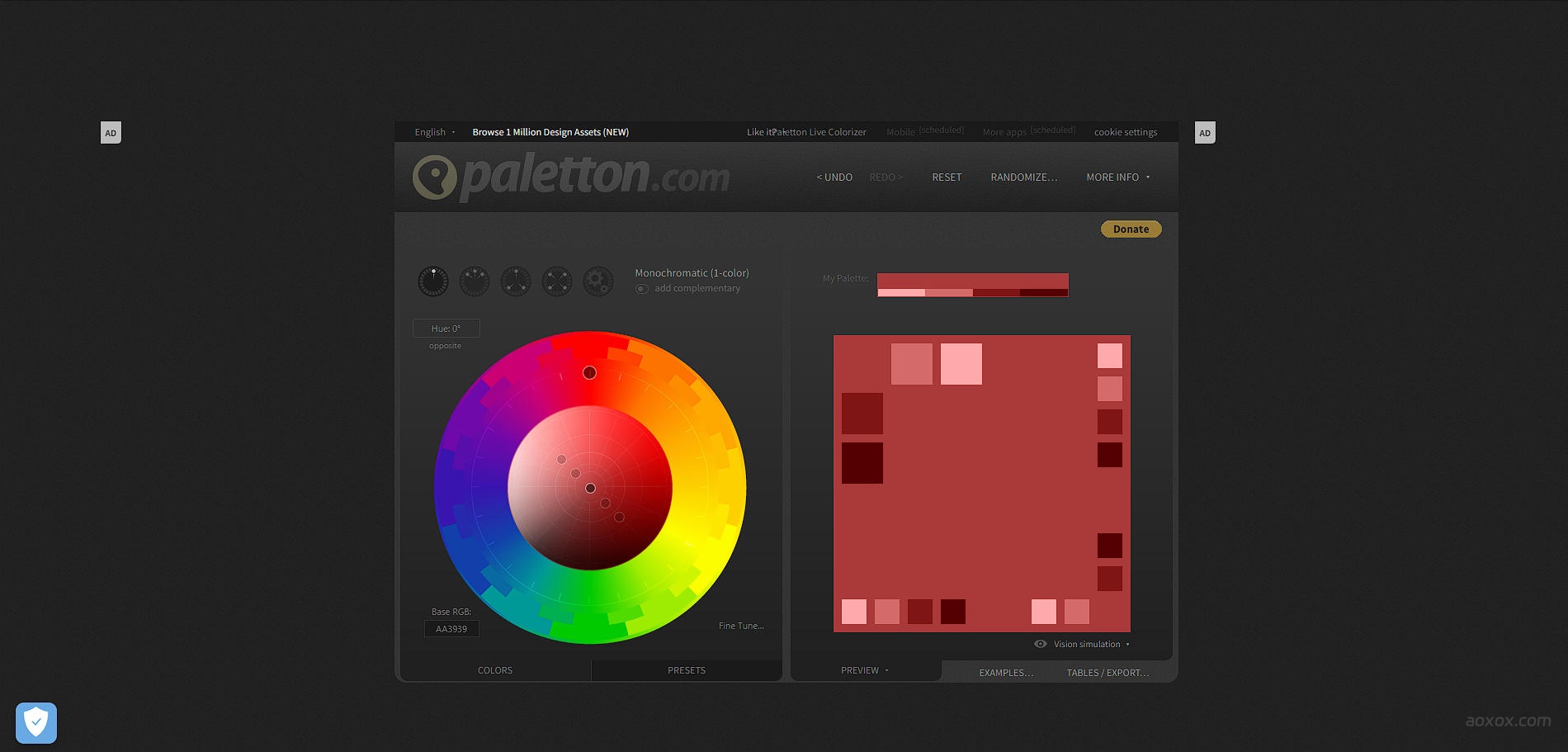The width and height of the screenshot is (1568, 752).
Task: Select the Tetrad color scheme icon
Action: click(557, 281)
